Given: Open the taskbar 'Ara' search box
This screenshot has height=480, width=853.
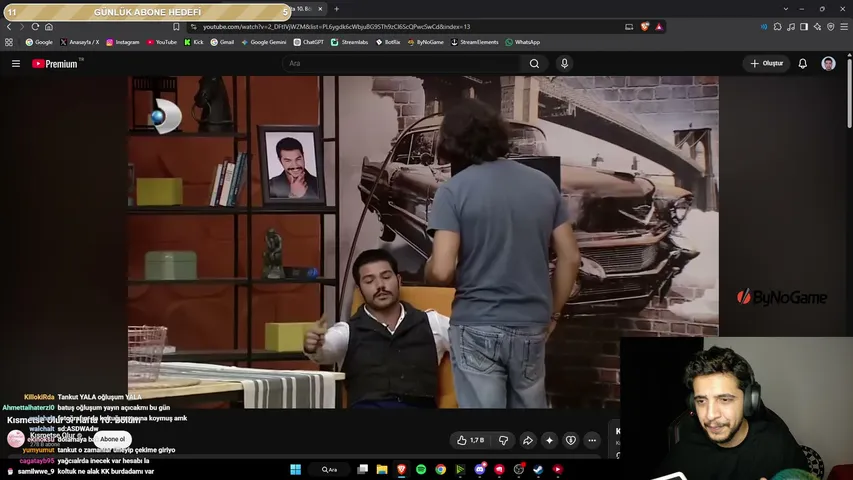Looking at the screenshot, I should click(x=329, y=469).
